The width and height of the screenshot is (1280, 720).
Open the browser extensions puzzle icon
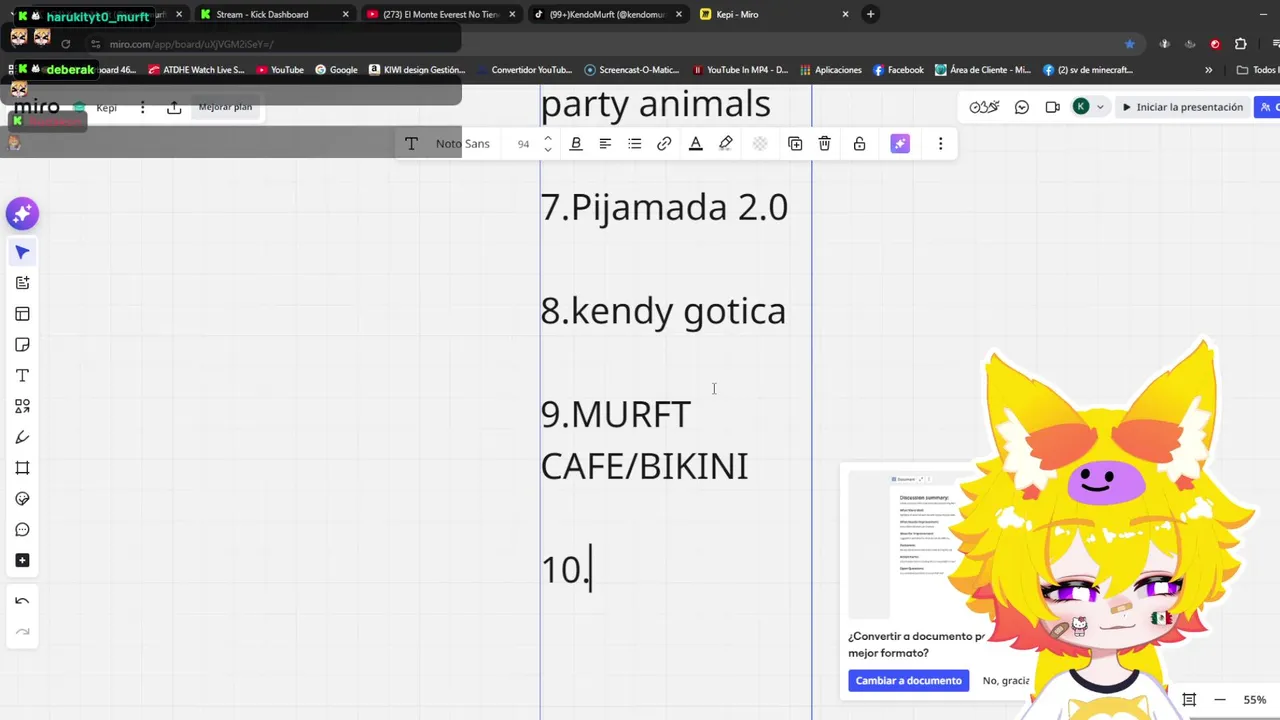coord(1241,44)
